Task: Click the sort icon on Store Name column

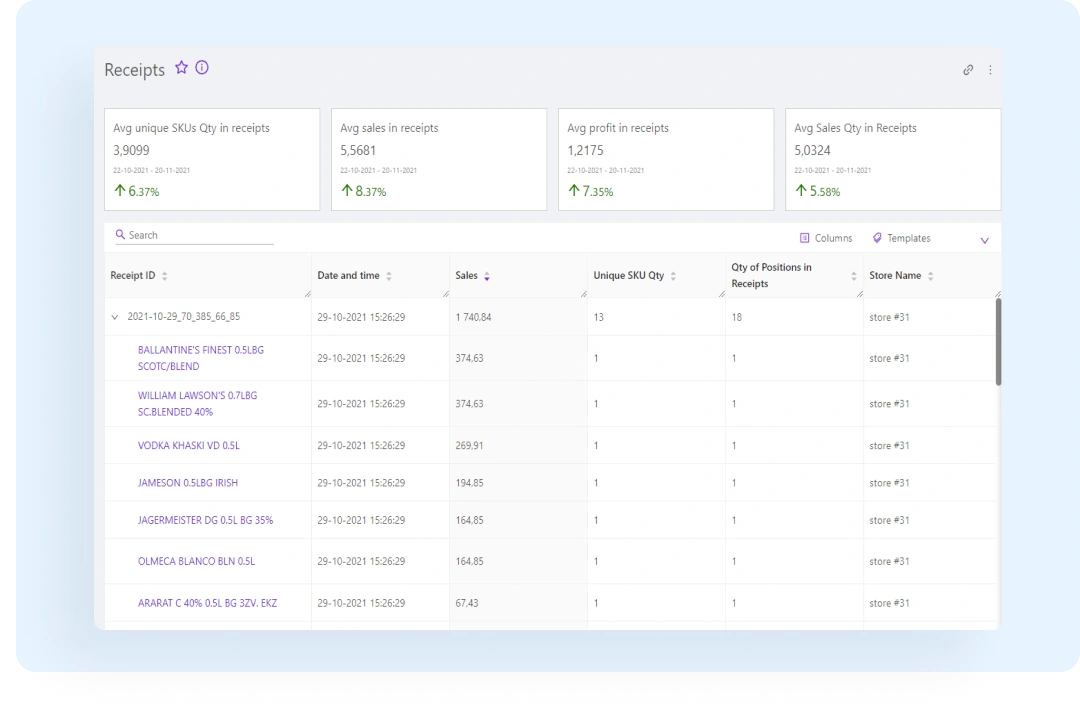Action: [x=932, y=275]
